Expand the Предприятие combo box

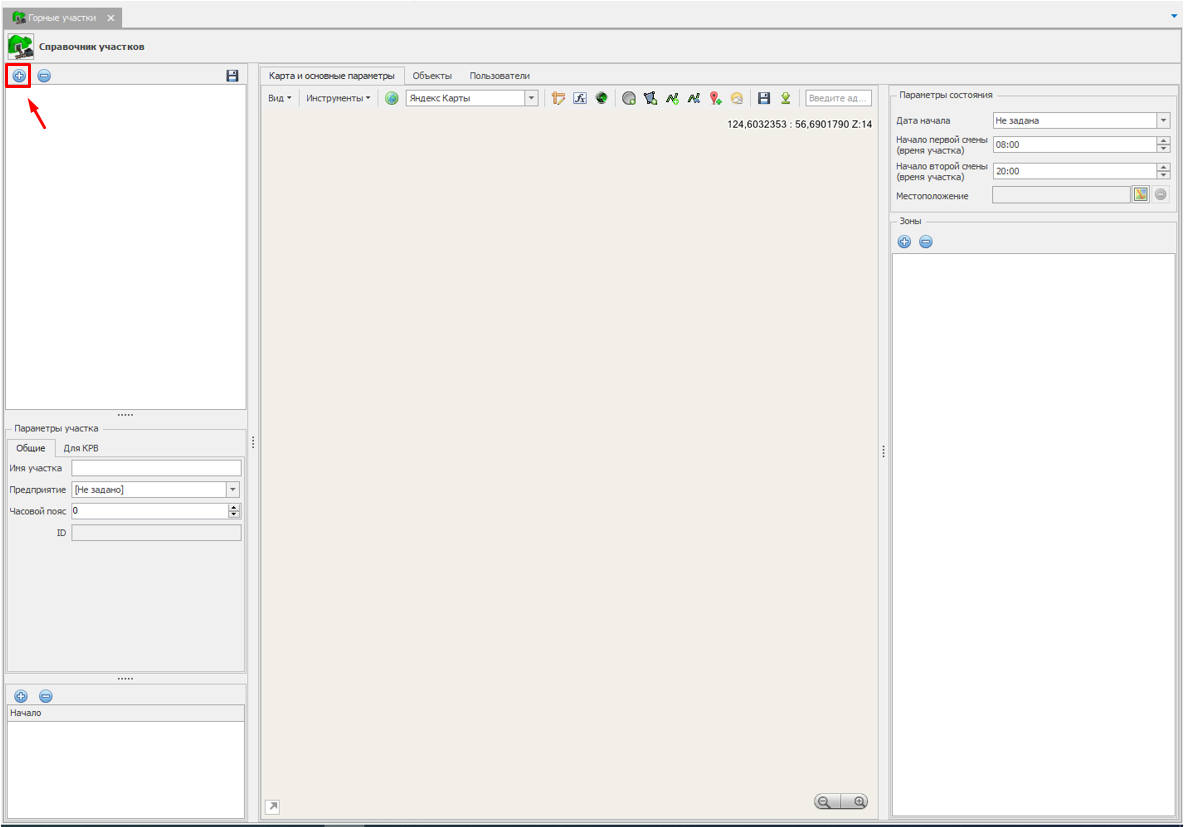point(233,490)
